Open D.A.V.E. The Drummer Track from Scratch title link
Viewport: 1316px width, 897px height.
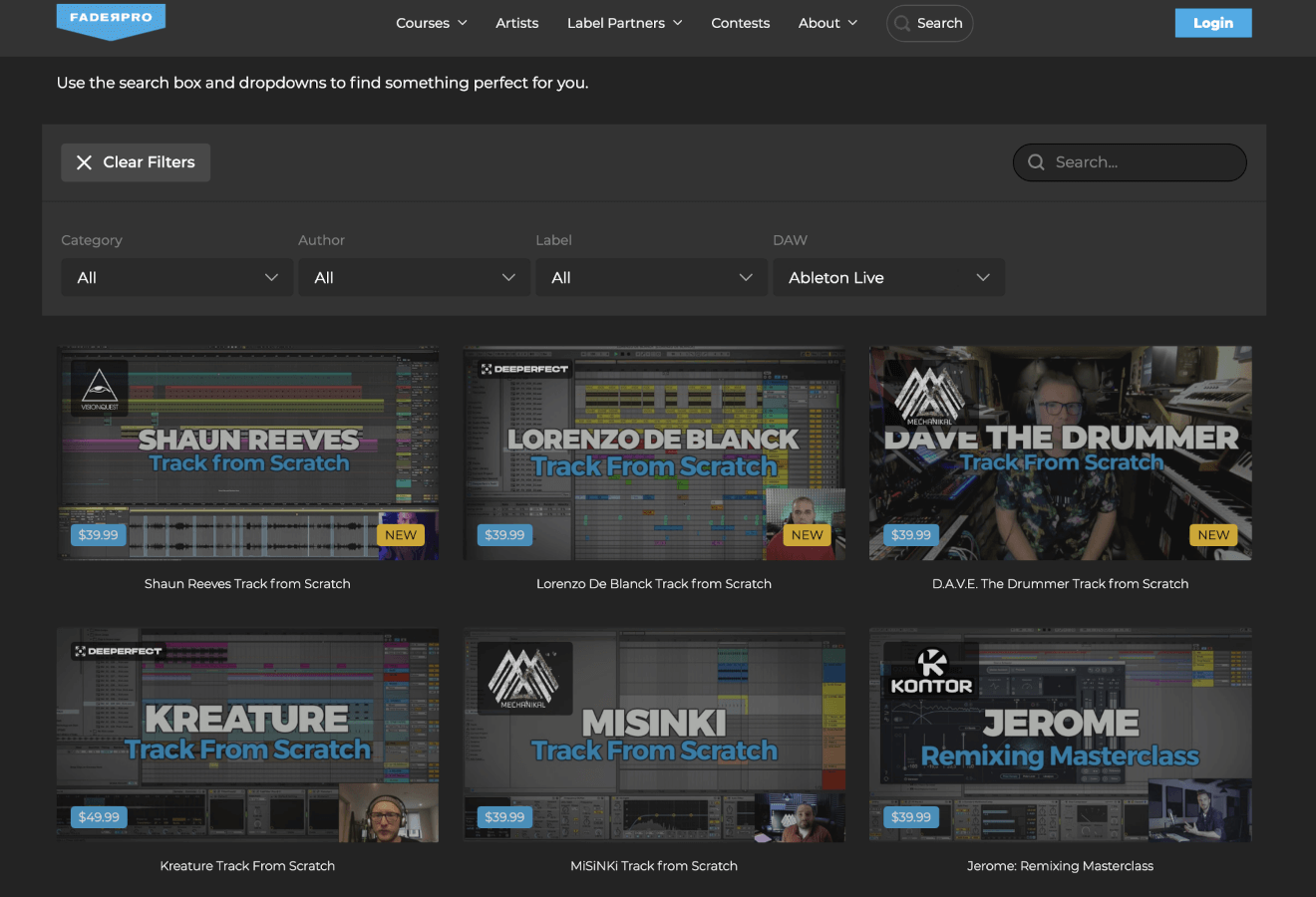1061,584
